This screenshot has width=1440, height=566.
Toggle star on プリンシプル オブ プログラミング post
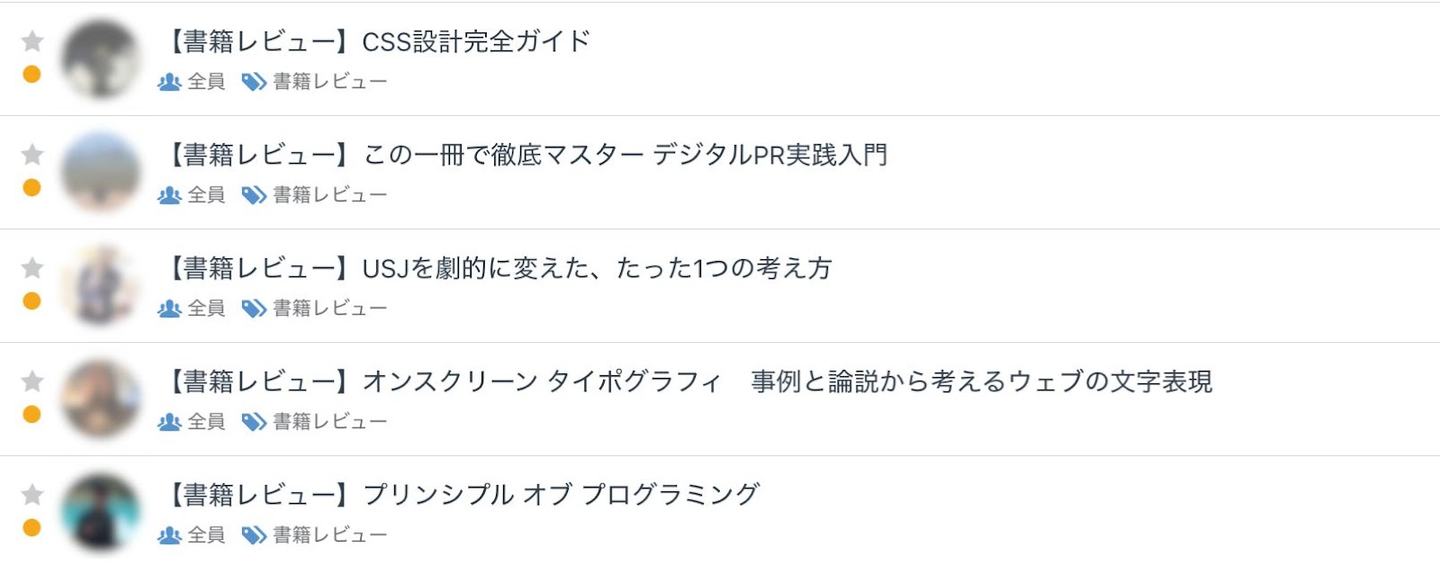click(x=33, y=494)
